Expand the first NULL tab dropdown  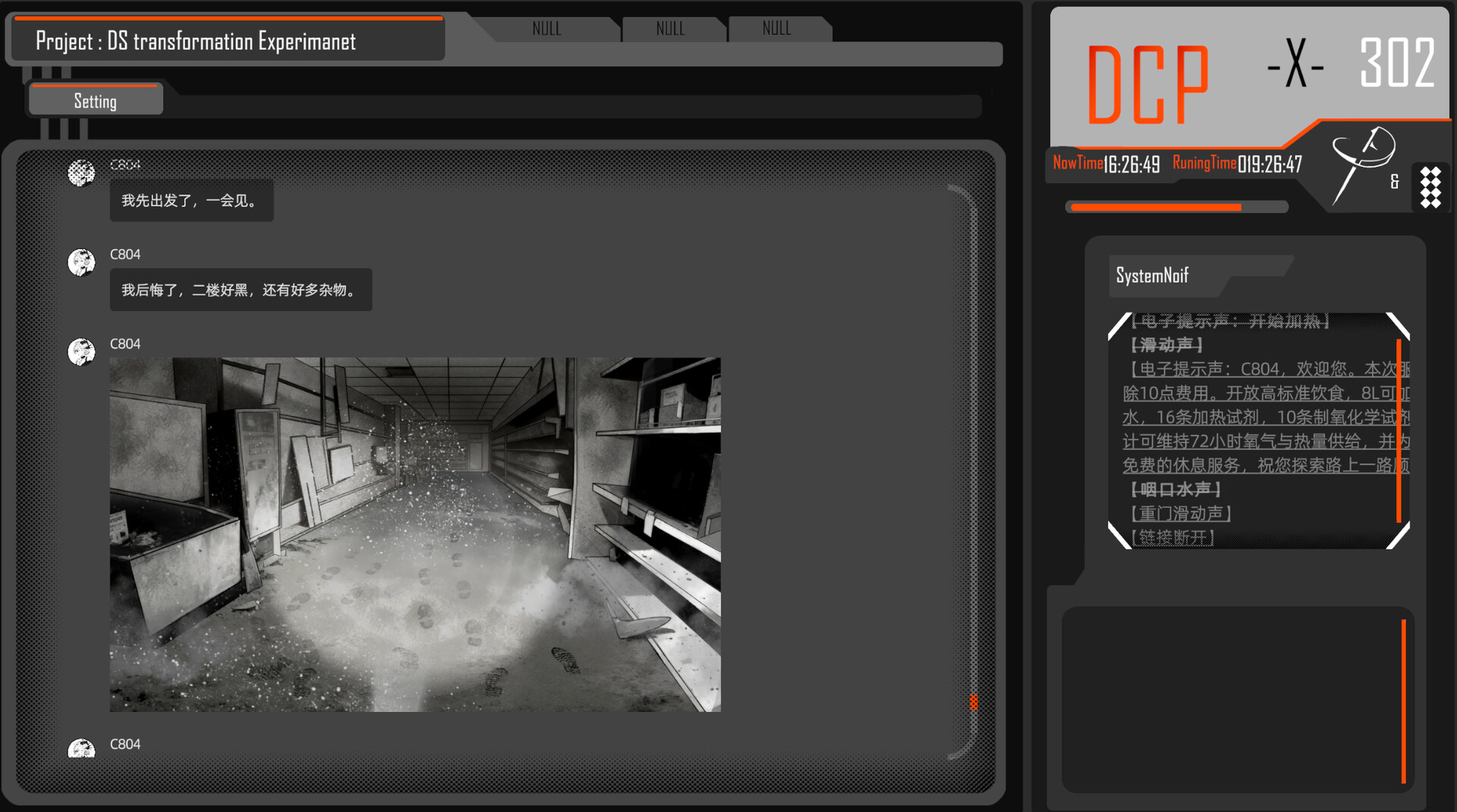click(x=546, y=29)
